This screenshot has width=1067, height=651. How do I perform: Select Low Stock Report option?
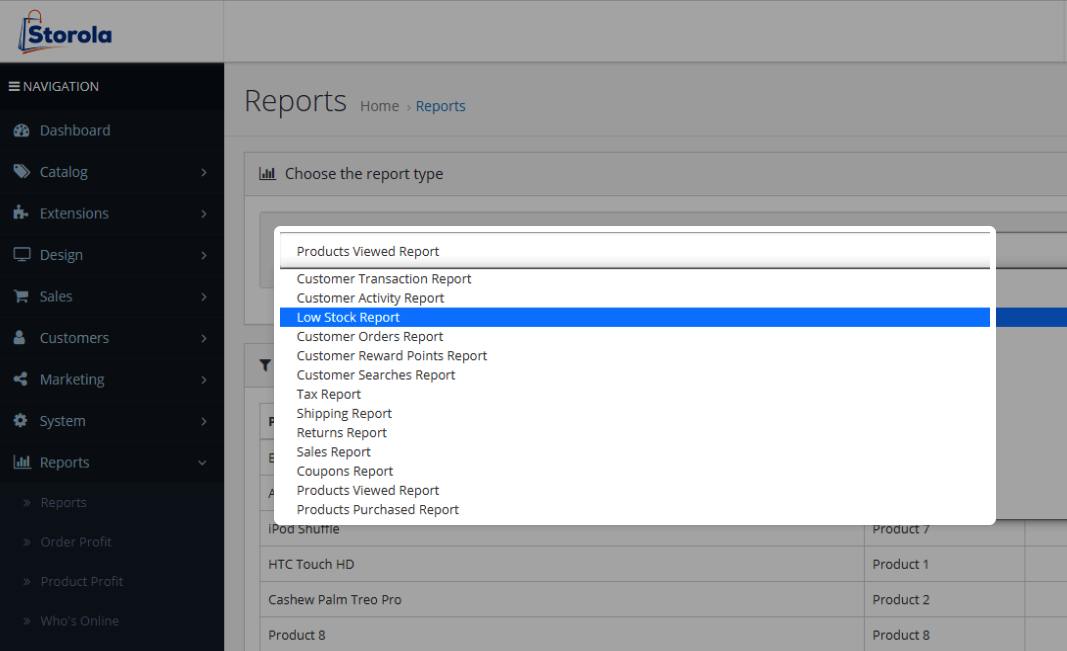click(348, 317)
